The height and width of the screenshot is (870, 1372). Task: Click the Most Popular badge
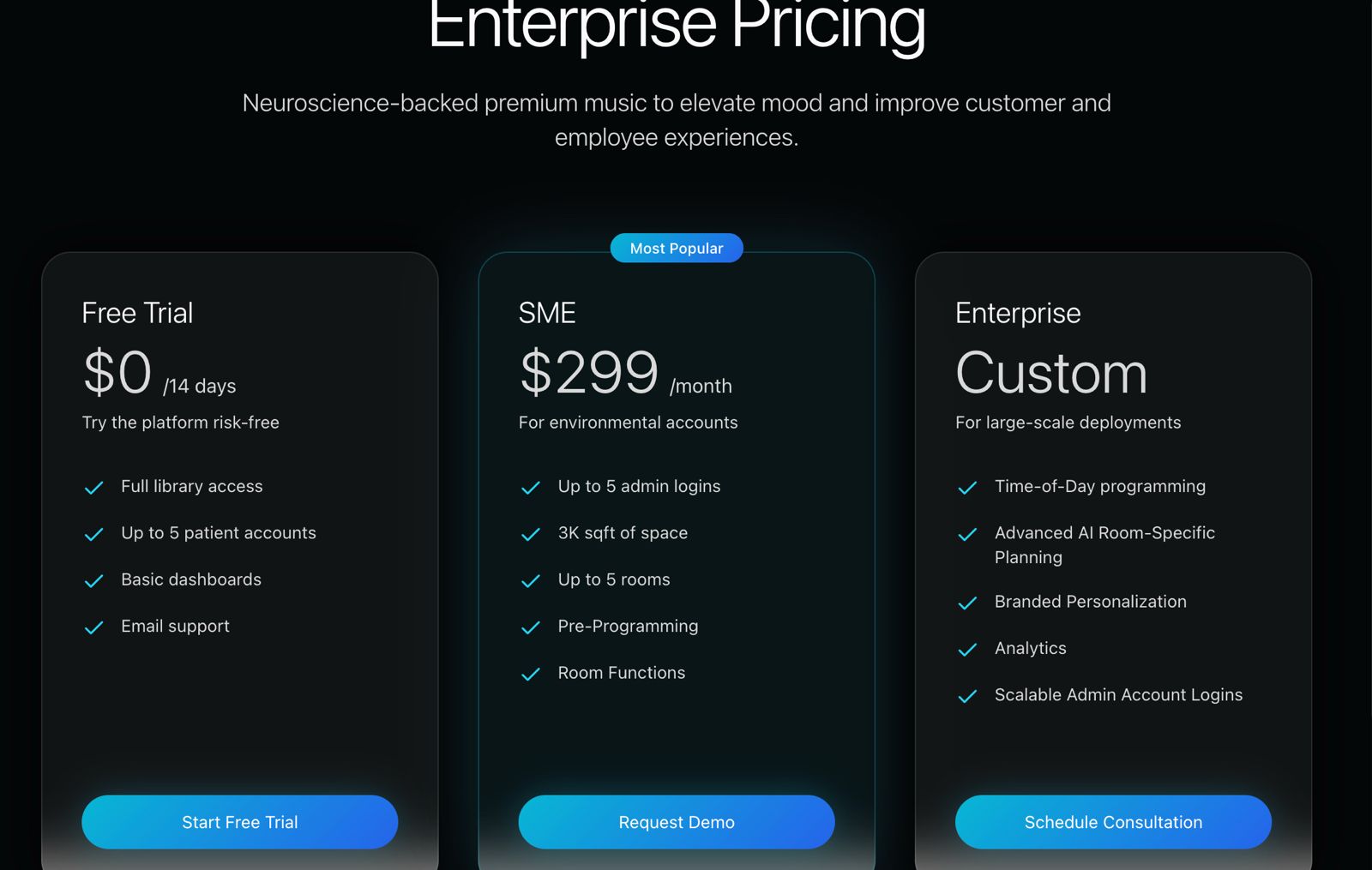coord(677,249)
